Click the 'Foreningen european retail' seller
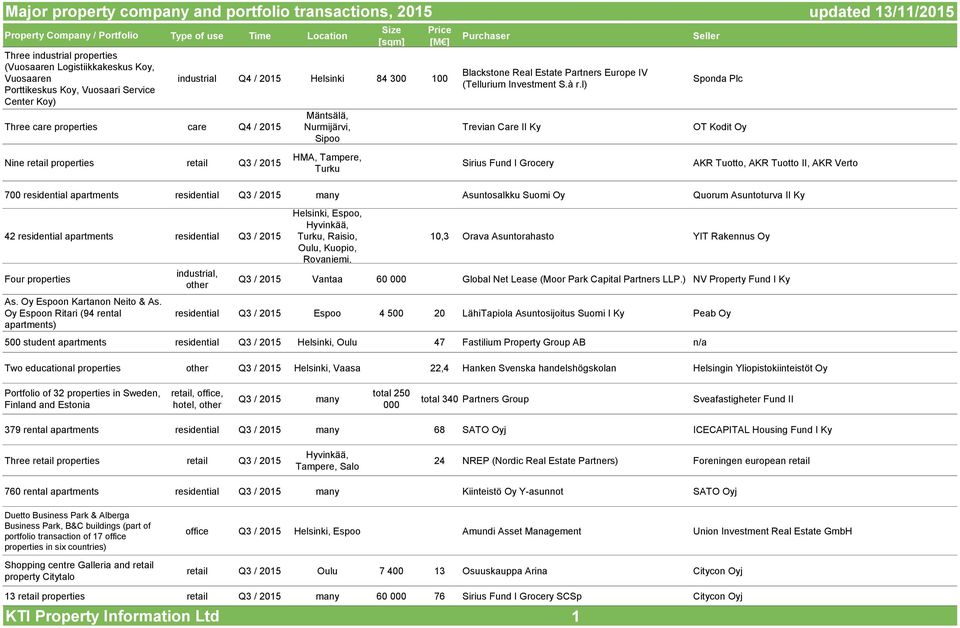 751,461
